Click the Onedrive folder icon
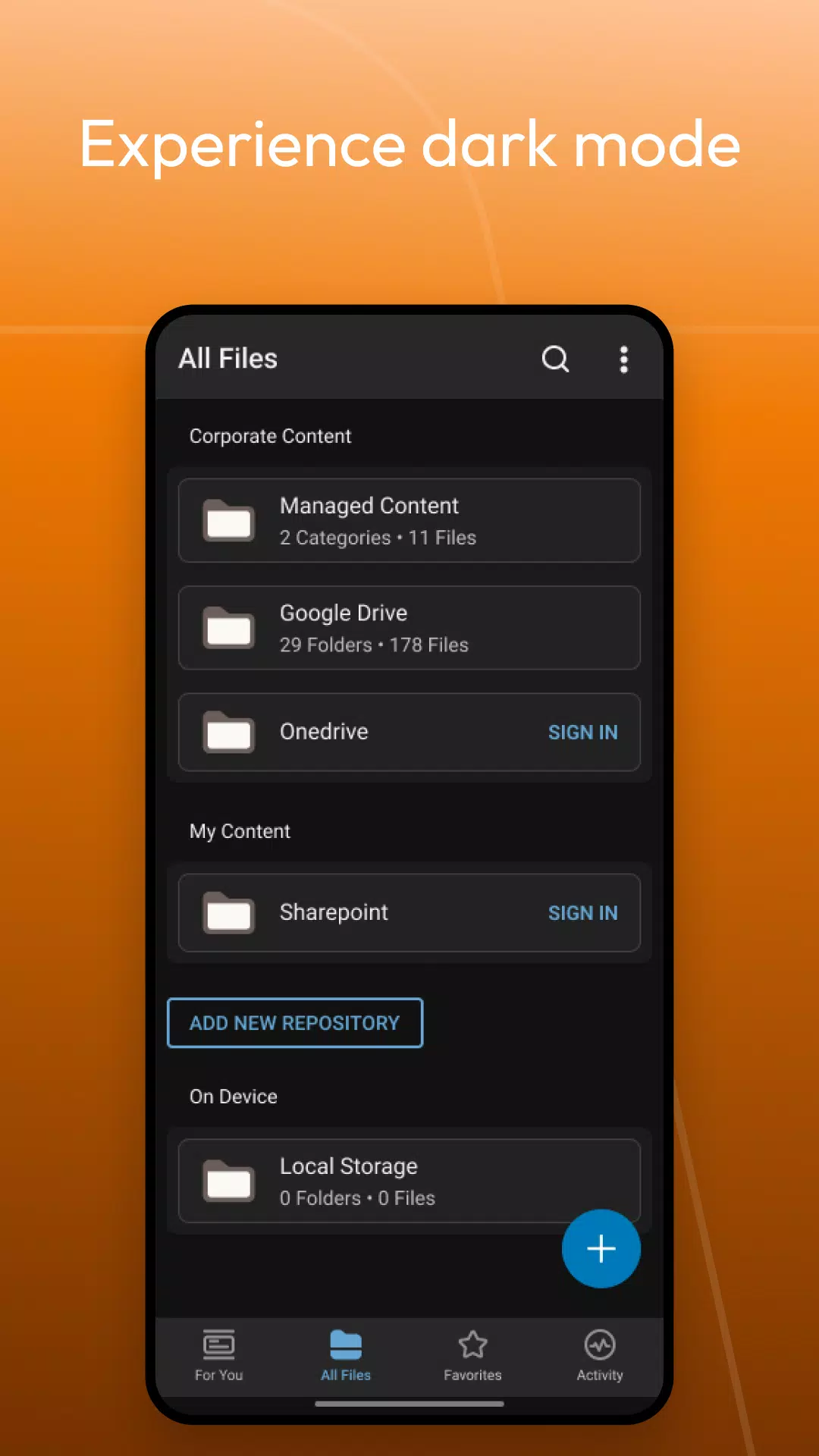The image size is (819, 1456). (228, 732)
